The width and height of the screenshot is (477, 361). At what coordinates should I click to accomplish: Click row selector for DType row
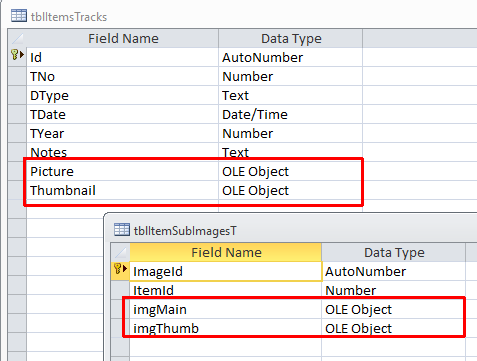pyautogui.click(x=17, y=95)
